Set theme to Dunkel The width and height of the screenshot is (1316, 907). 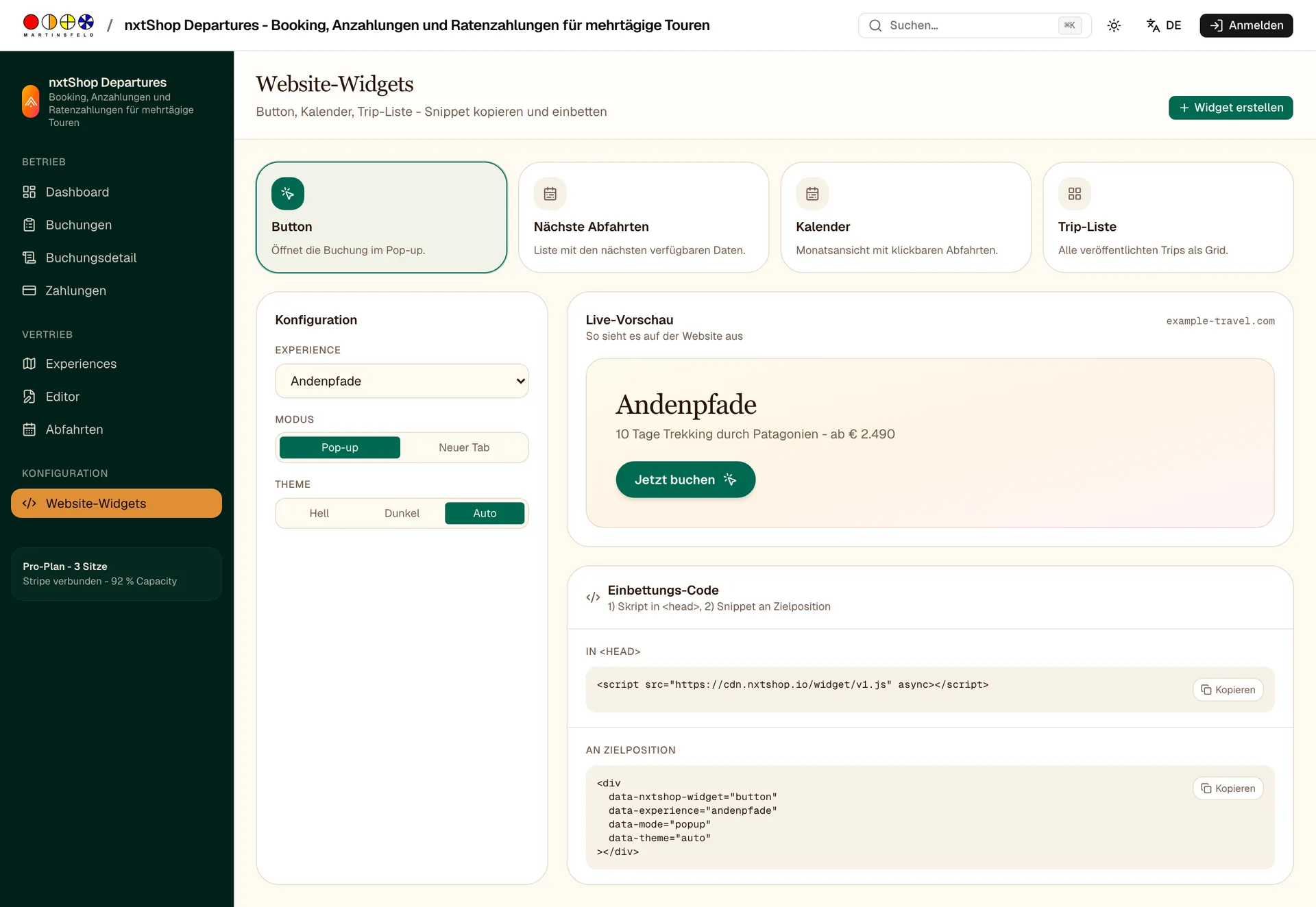402,513
